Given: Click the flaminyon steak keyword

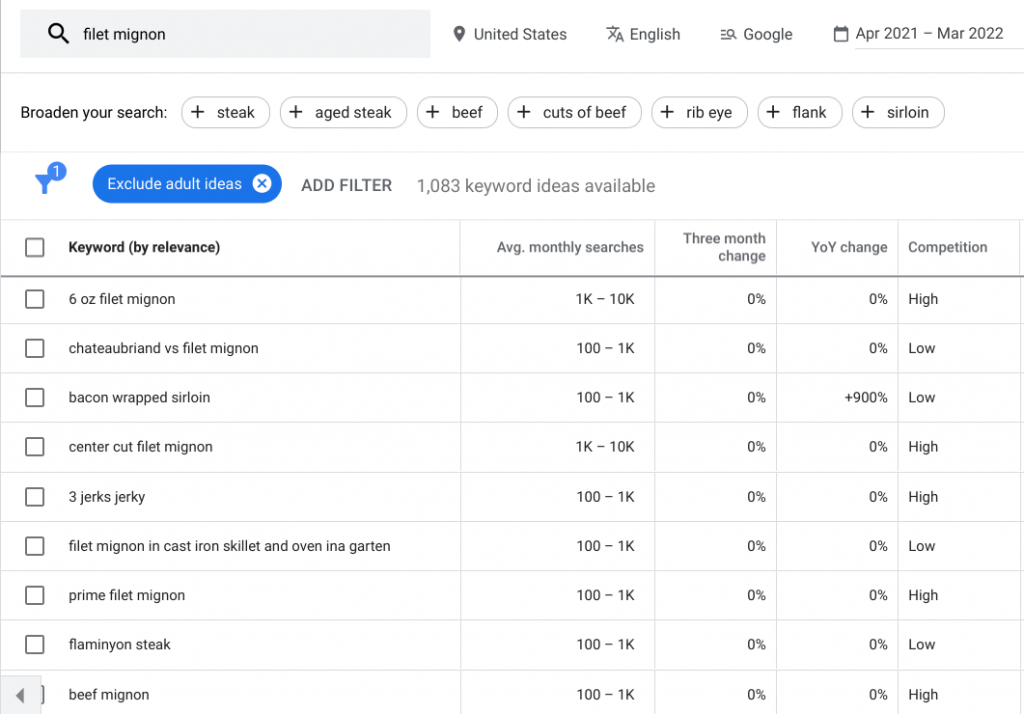Looking at the screenshot, I should 120,645.
